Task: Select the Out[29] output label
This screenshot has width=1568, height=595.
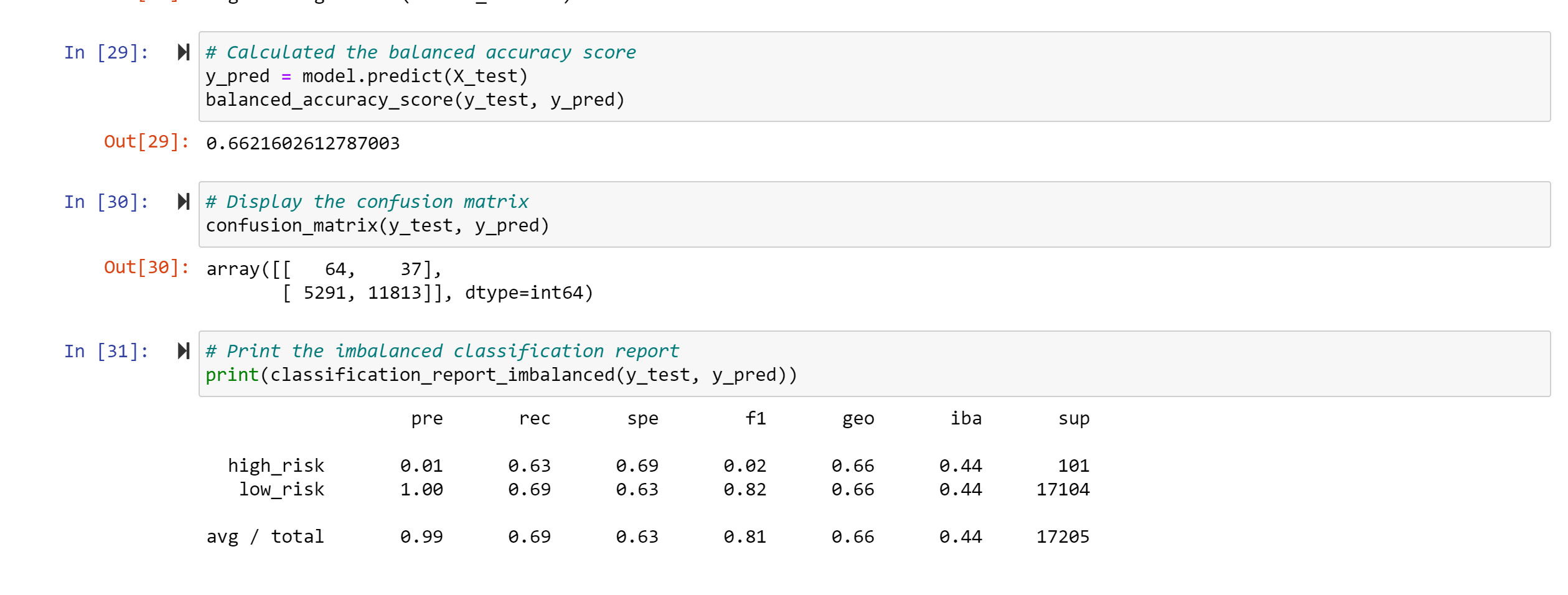Action: coord(146,142)
